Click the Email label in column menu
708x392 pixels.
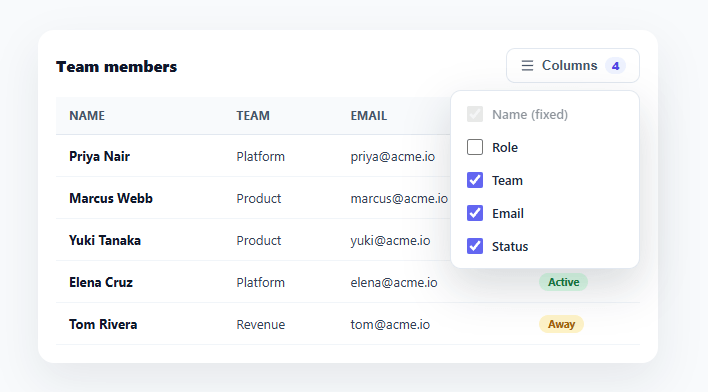[x=508, y=214]
